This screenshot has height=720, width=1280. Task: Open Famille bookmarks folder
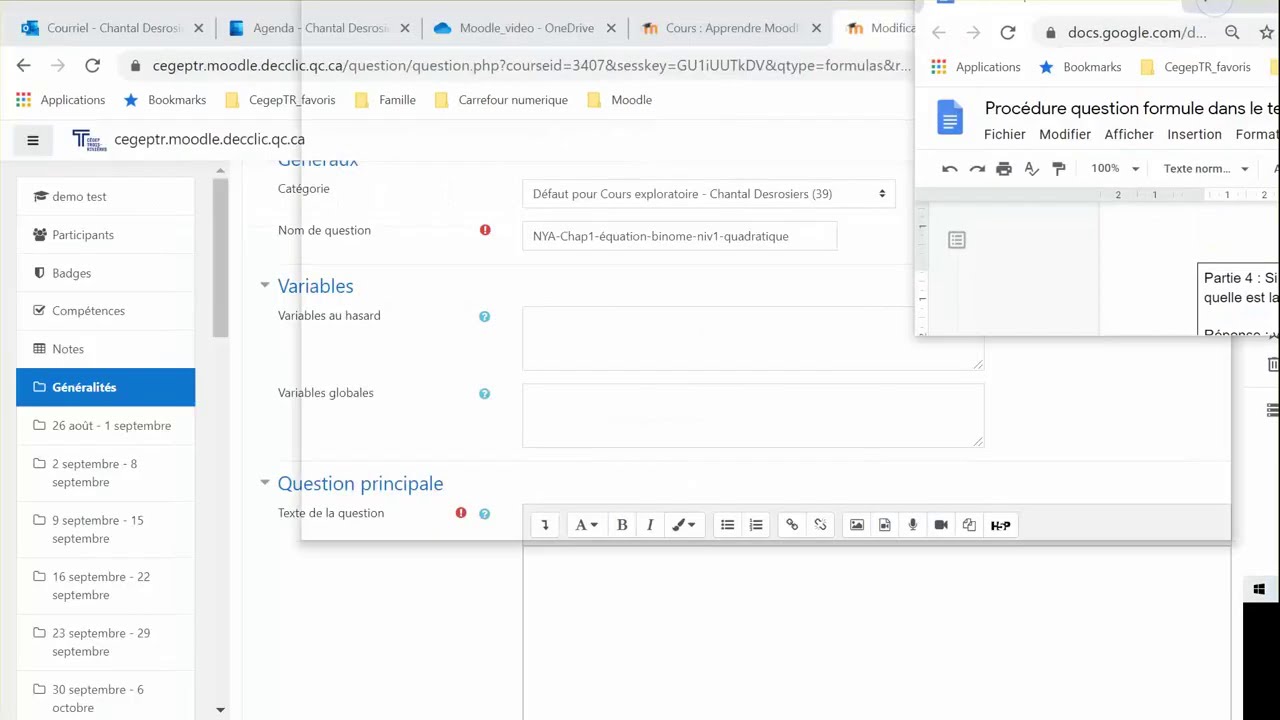(x=385, y=100)
